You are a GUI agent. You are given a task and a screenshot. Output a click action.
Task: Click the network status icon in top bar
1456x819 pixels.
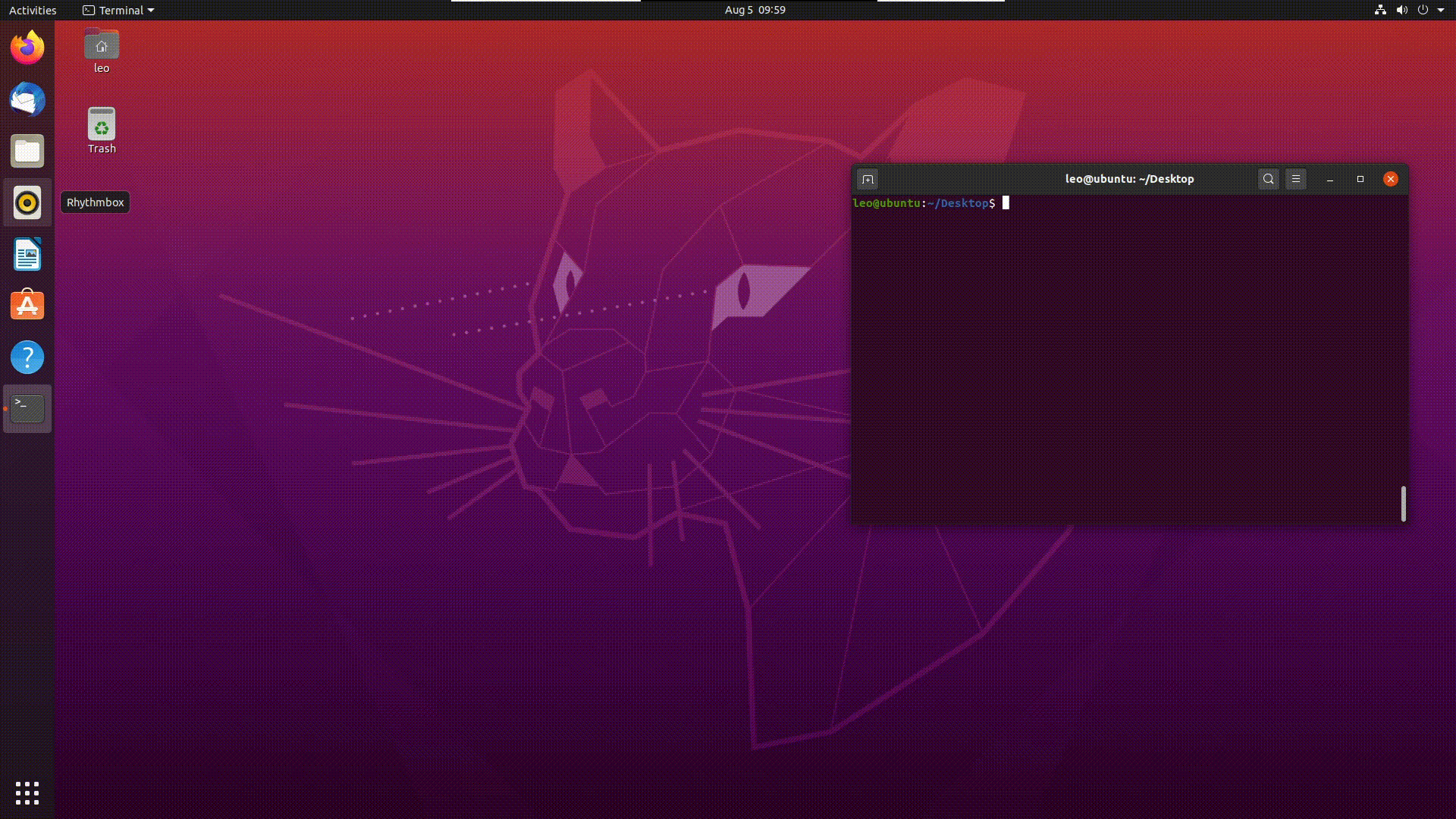tap(1380, 10)
